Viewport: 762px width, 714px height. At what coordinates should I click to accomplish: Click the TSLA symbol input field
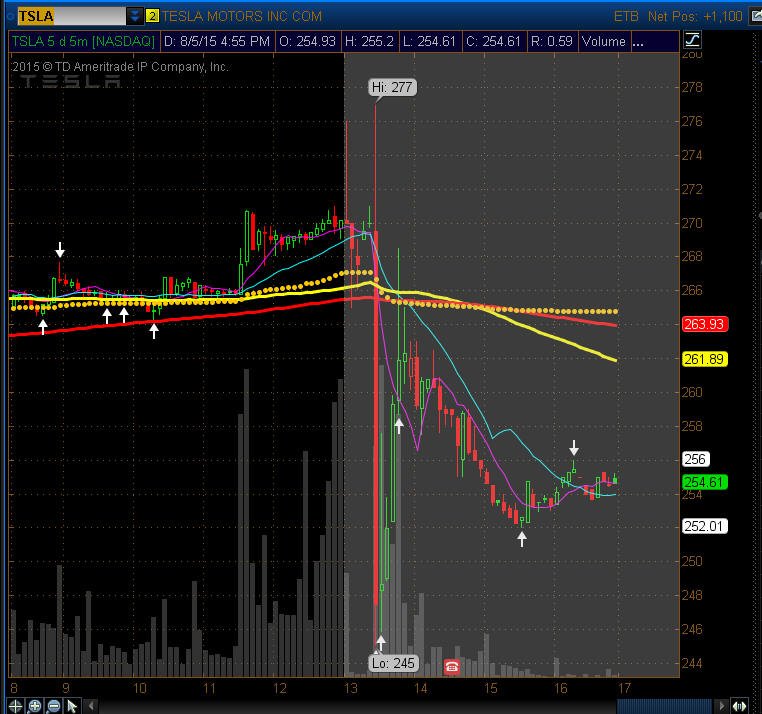point(71,16)
